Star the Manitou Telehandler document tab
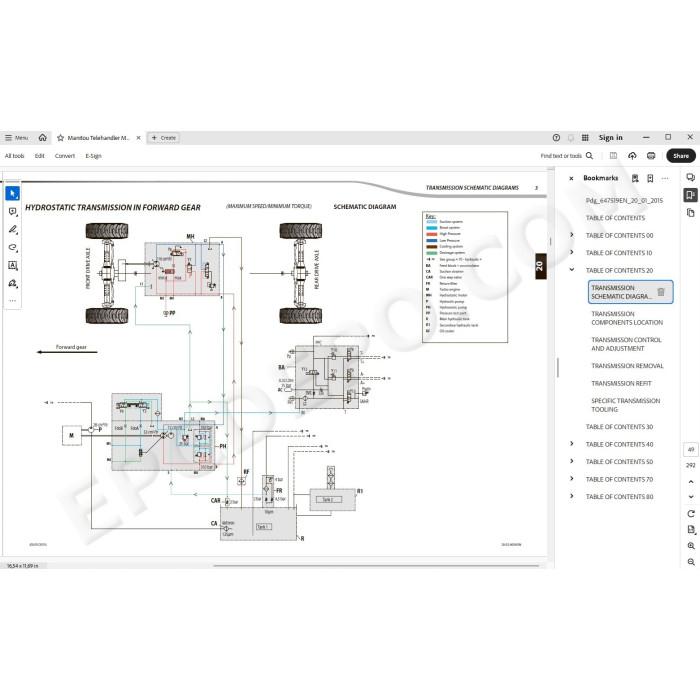This screenshot has width=700, height=700. pos(60,138)
